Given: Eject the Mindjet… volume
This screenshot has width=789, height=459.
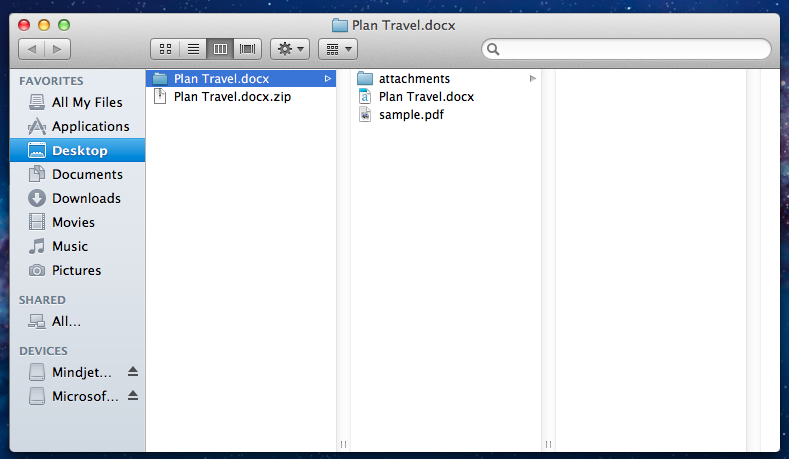Looking at the screenshot, I should tap(133, 372).
